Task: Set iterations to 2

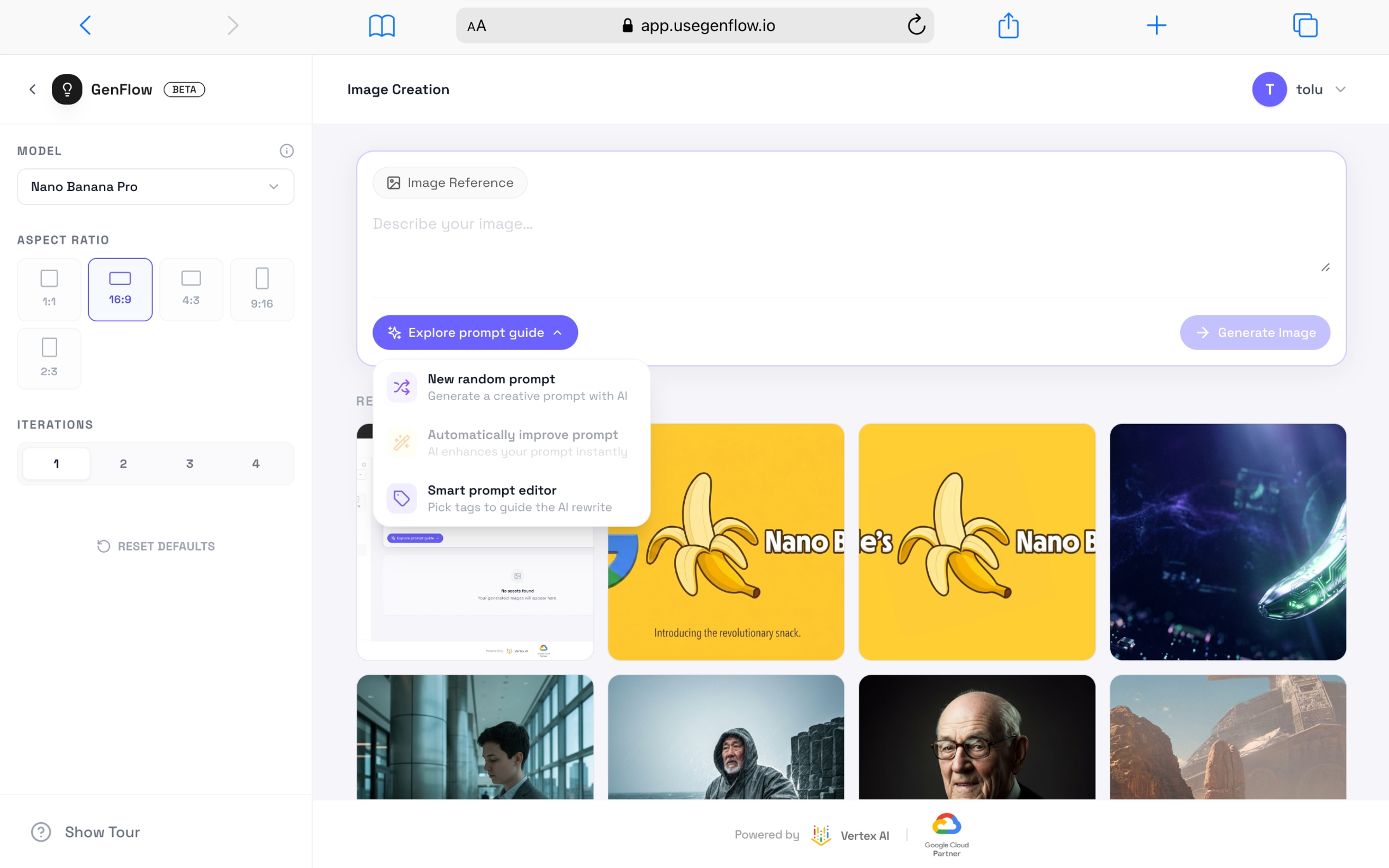Action: coord(123,463)
